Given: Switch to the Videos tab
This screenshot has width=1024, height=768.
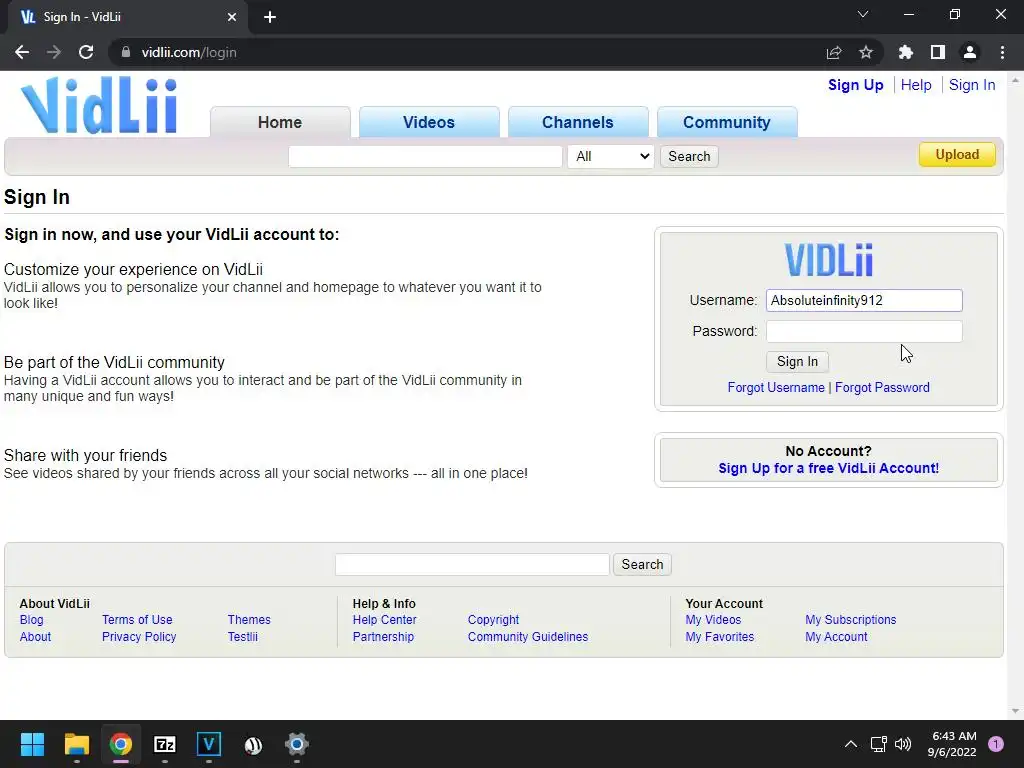Looking at the screenshot, I should point(429,122).
